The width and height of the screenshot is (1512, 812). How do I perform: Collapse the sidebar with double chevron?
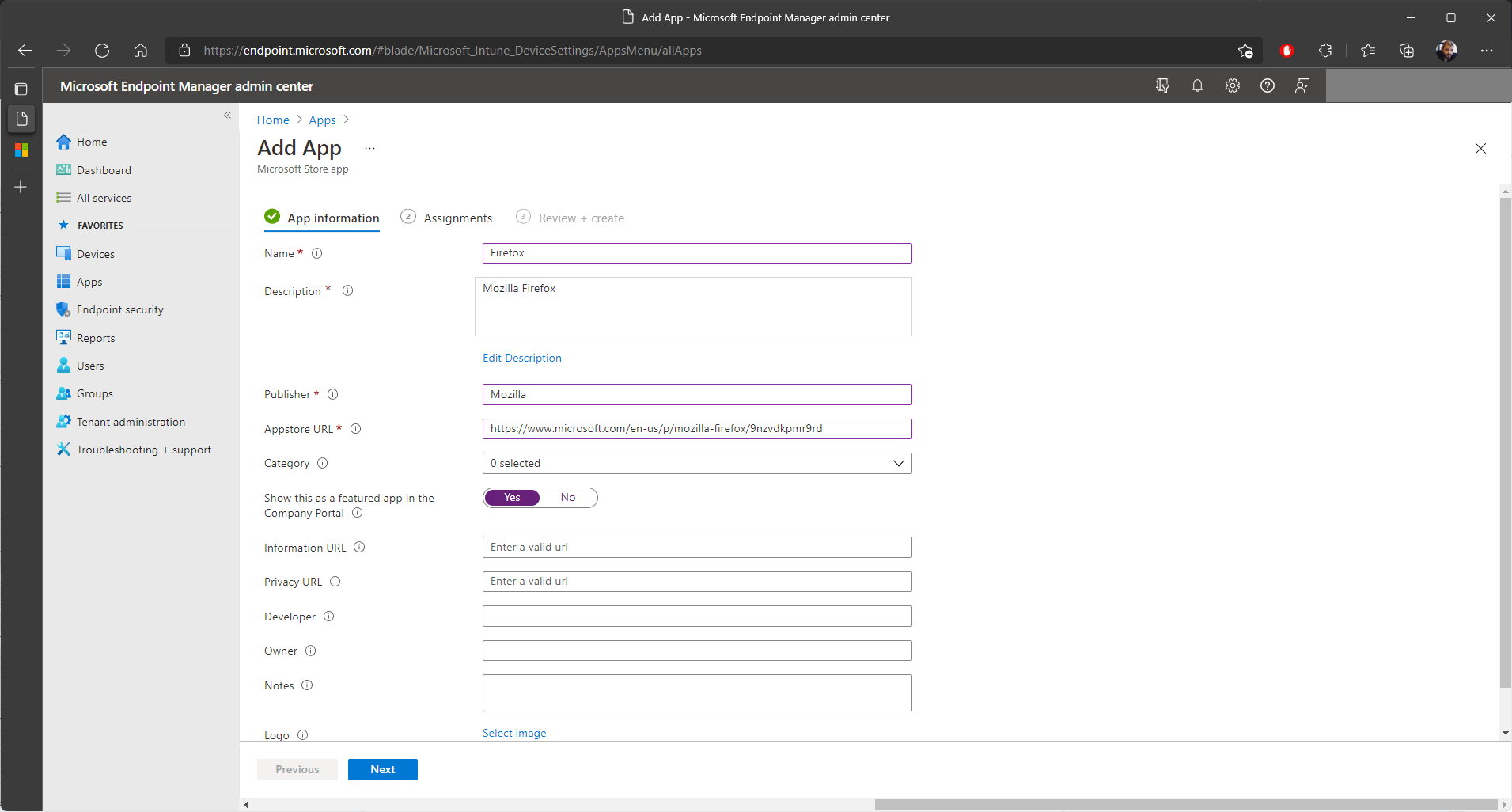(227, 116)
